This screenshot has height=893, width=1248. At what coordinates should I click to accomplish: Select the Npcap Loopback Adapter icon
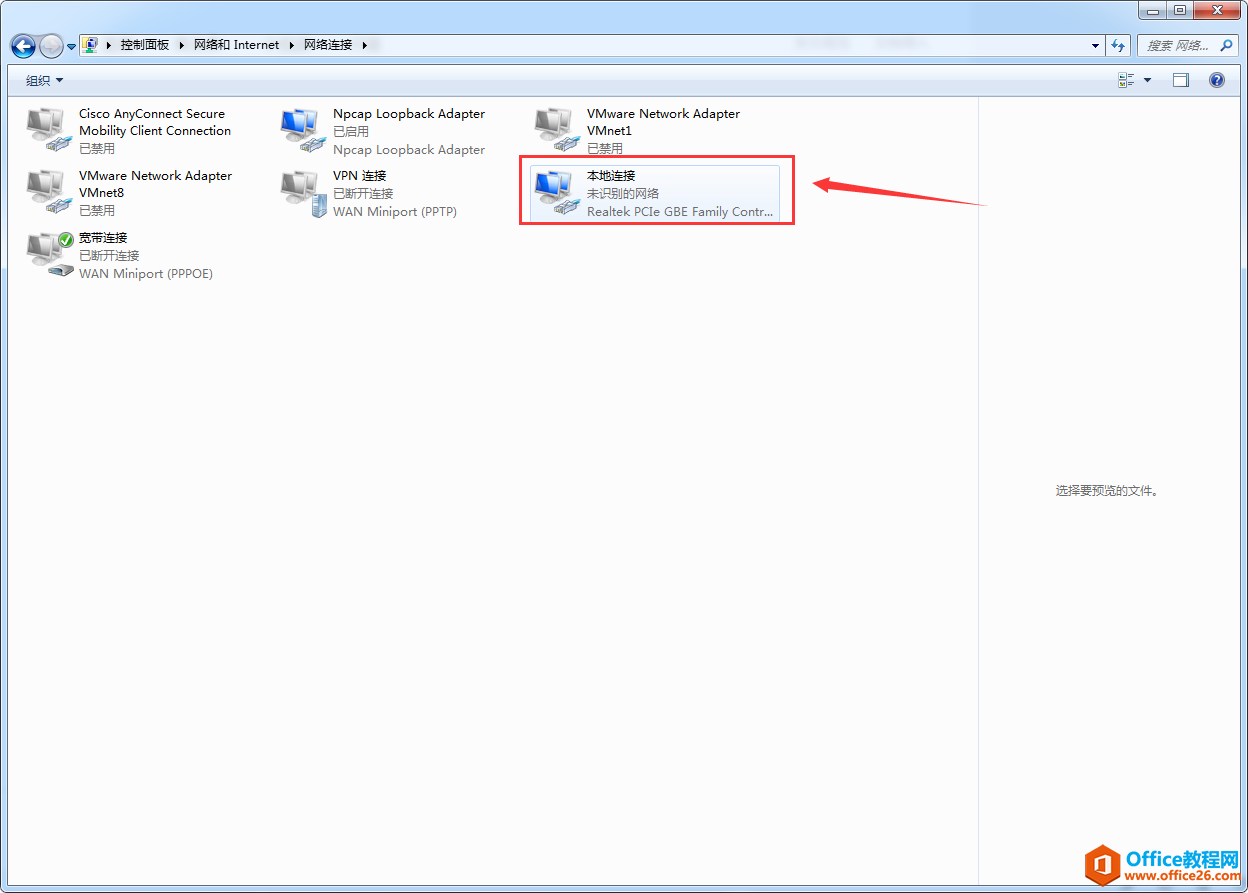[302, 130]
